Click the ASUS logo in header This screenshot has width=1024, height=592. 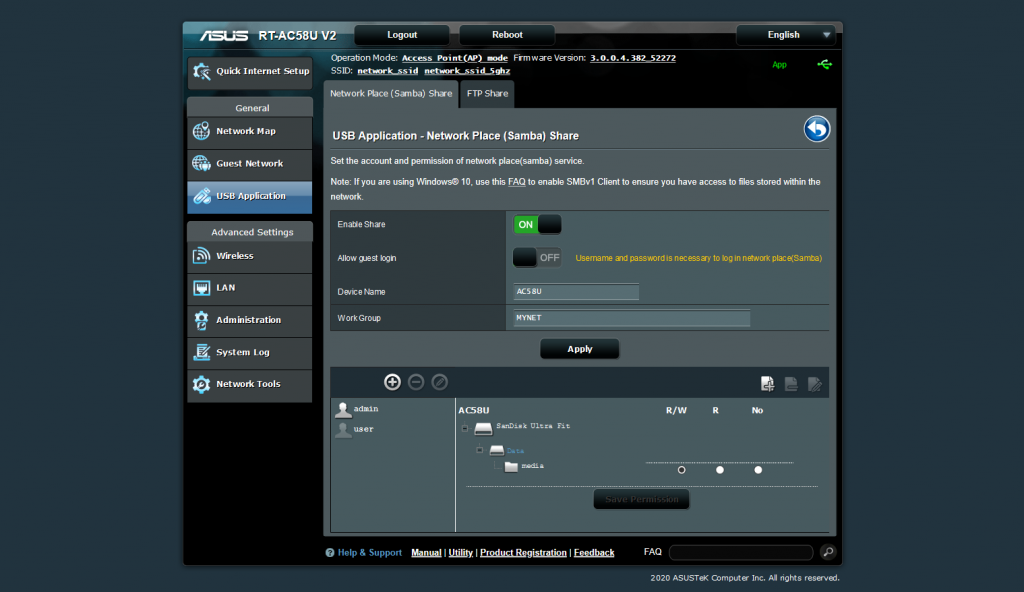[223, 35]
